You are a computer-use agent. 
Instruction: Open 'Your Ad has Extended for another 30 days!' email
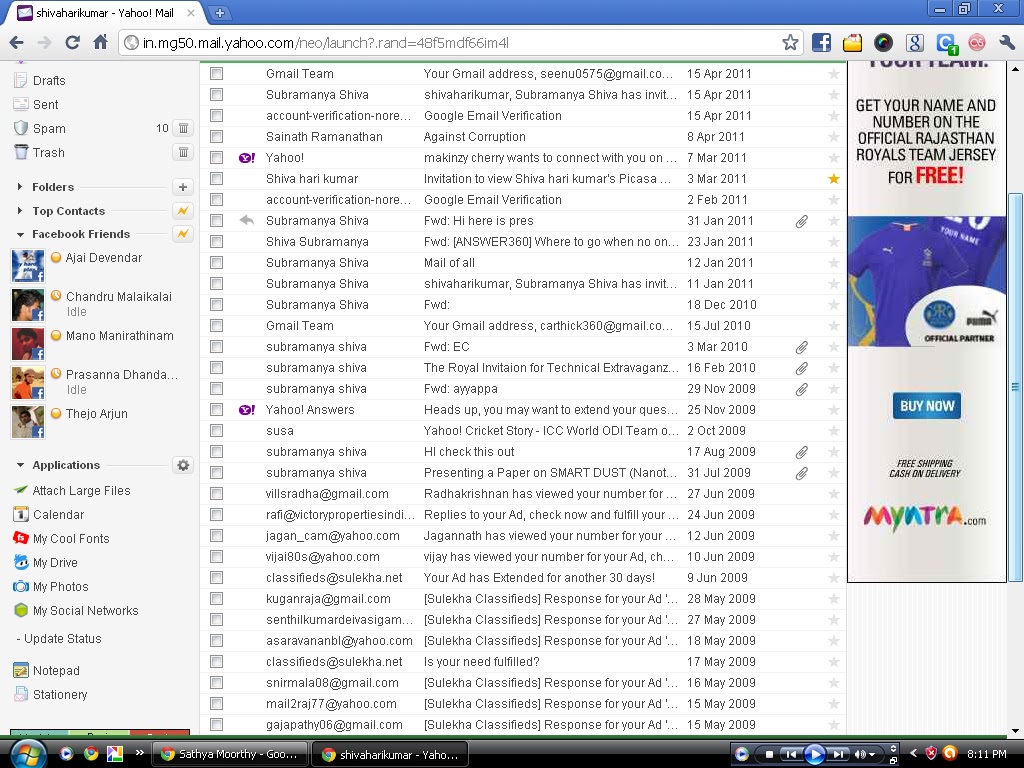pyautogui.click(x=539, y=578)
